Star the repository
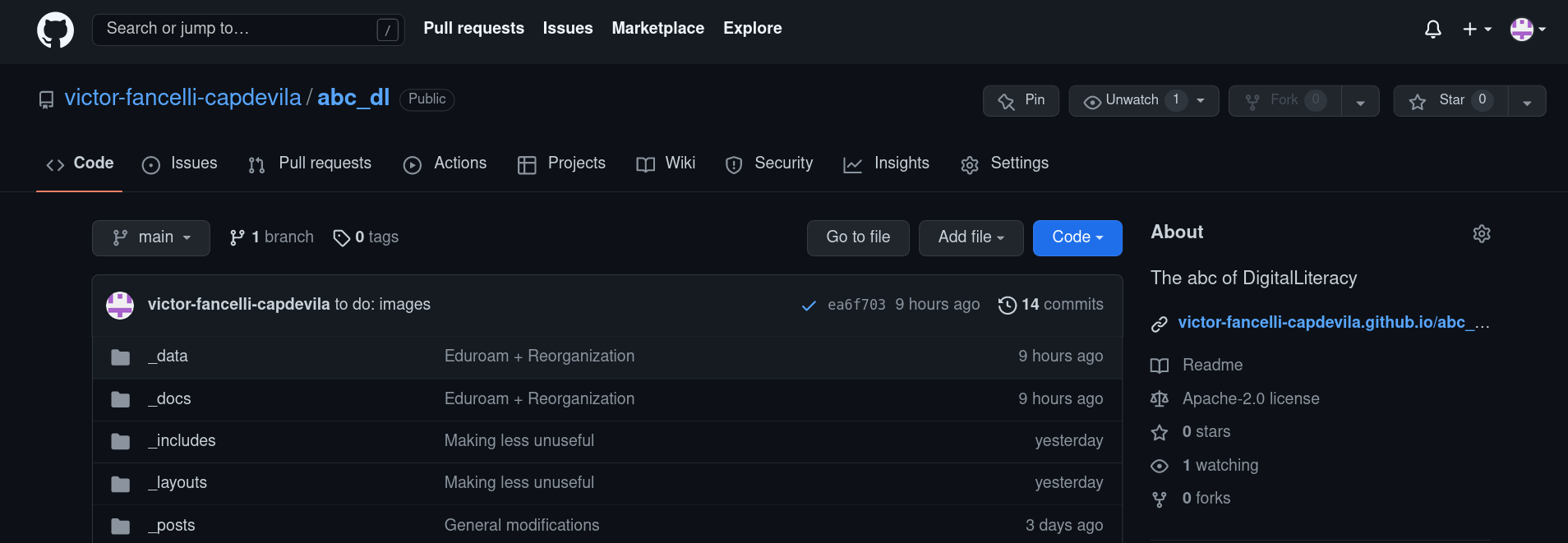The height and width of the screenshot is (543, 1568). 1451,101
